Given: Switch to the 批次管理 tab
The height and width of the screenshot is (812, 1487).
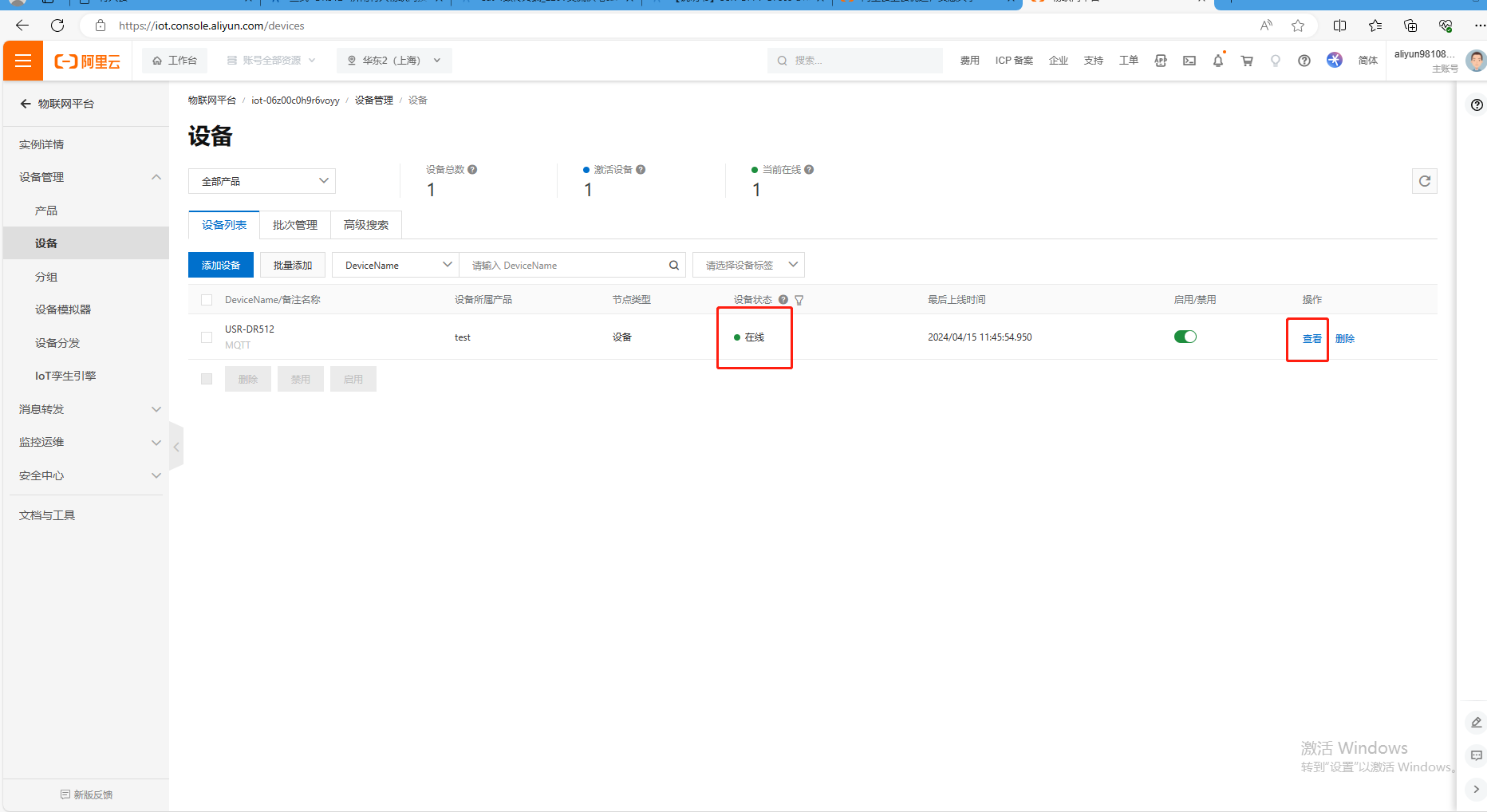Looking at the screenshot, I should tap(294, 225).
